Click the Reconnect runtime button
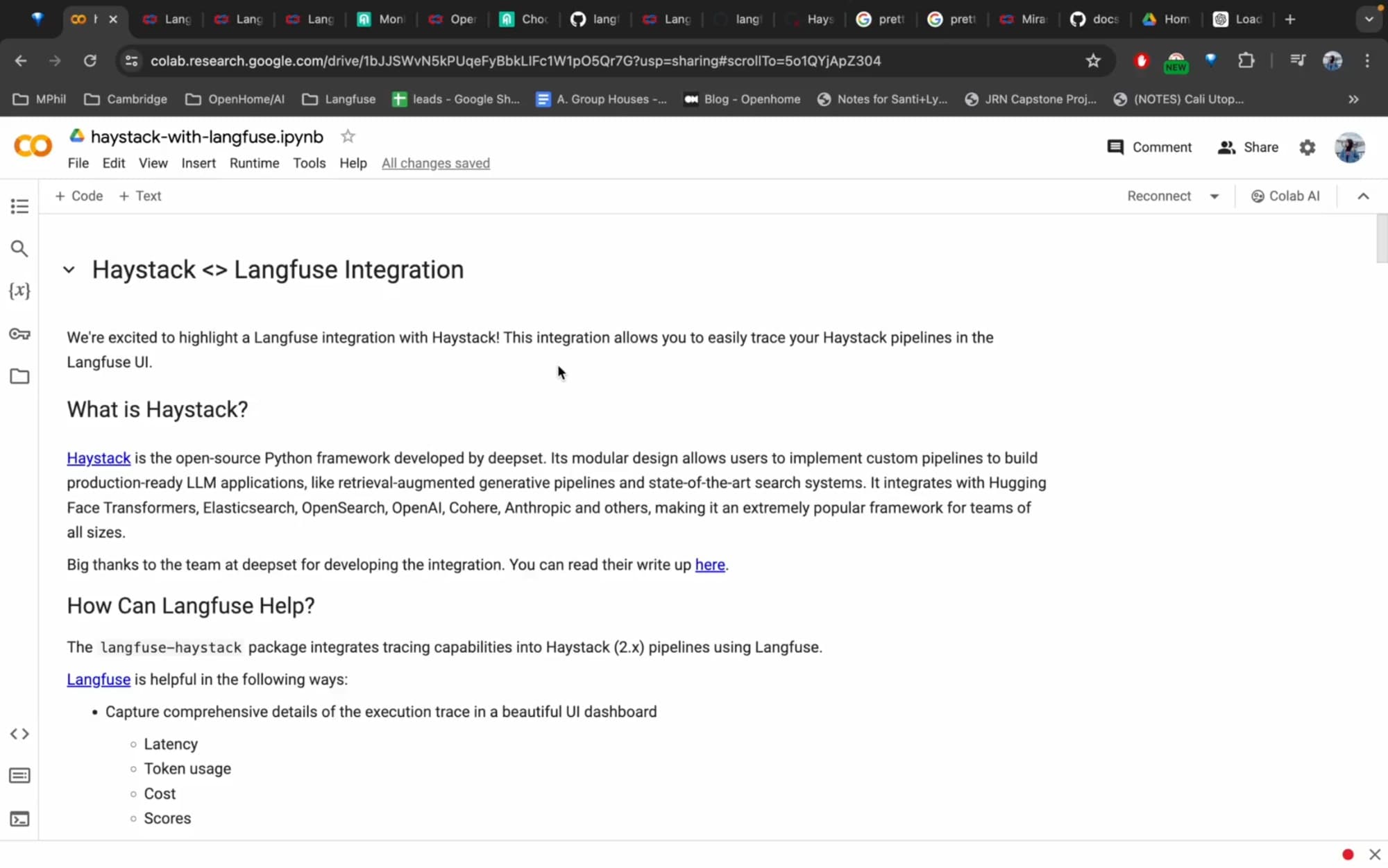This screenshot has width=1388, height=868. coord(1158,196)
